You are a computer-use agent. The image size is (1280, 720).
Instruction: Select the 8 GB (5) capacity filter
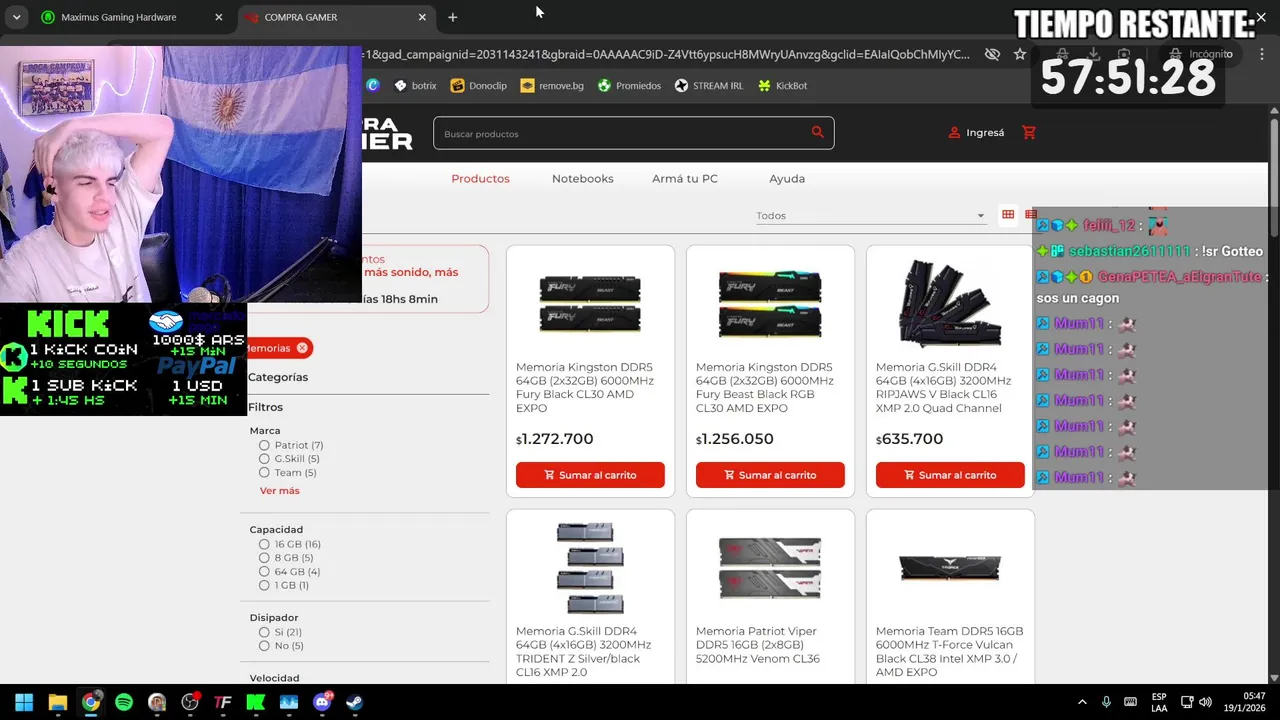[x=264, y=558]
